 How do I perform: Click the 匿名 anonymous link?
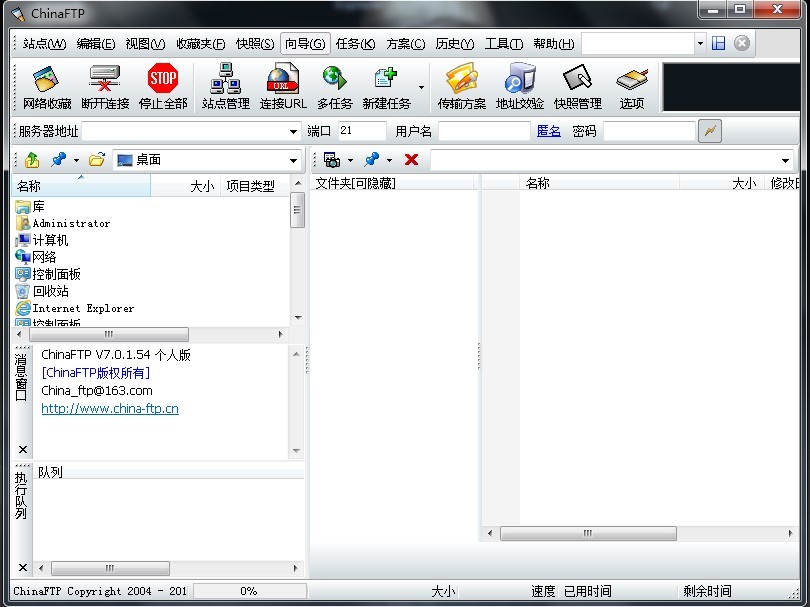(x=549, y=131)
